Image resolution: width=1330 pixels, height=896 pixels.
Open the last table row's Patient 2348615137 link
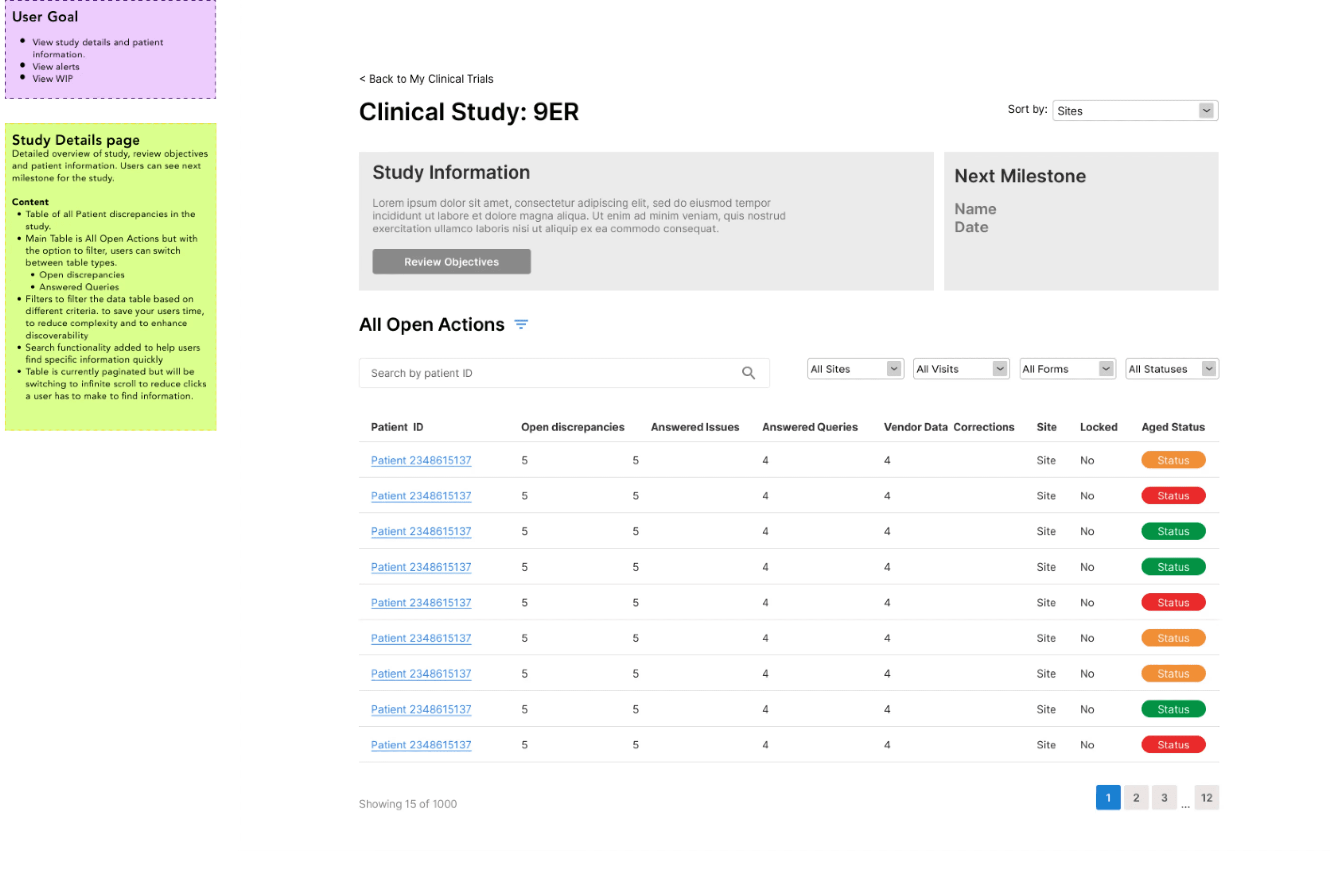click(x=421, y=745)
